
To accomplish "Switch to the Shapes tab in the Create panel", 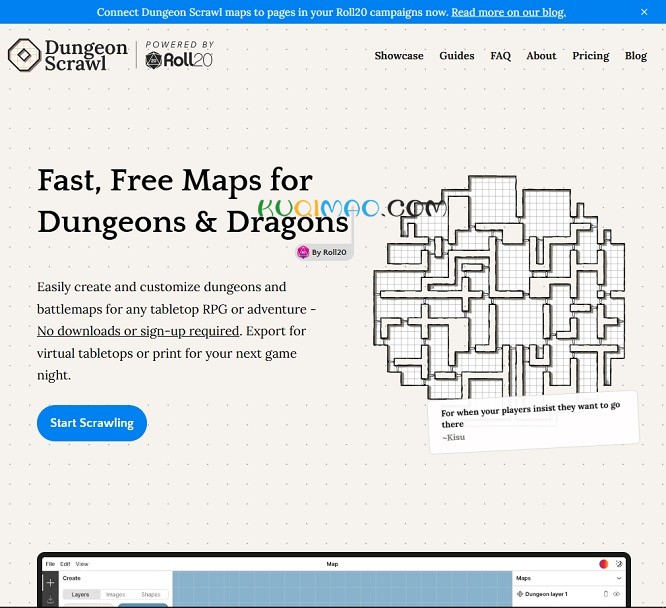I will tap(151, 594).
